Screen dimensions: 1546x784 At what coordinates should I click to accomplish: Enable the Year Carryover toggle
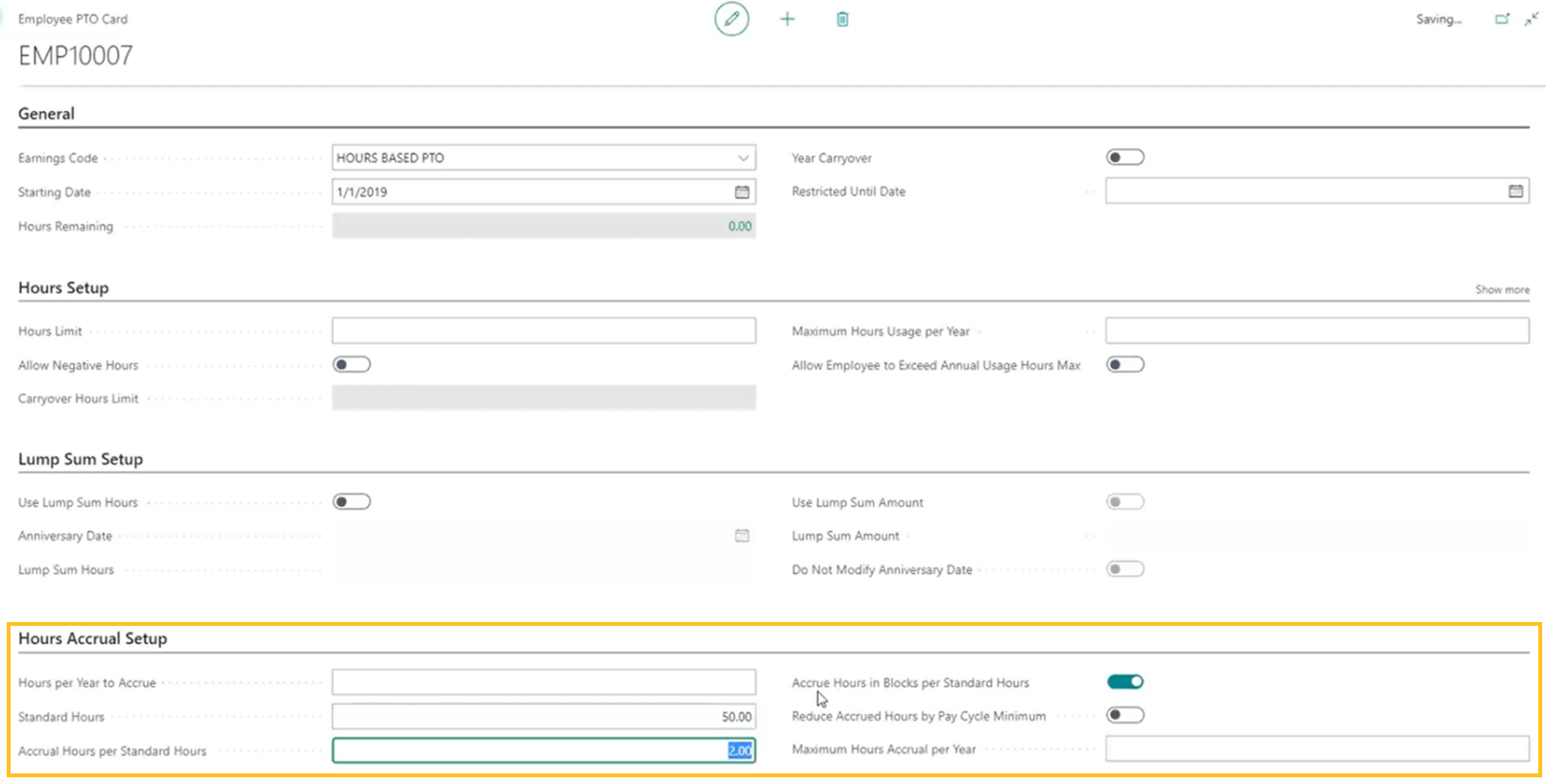[x=1125, y=157]
